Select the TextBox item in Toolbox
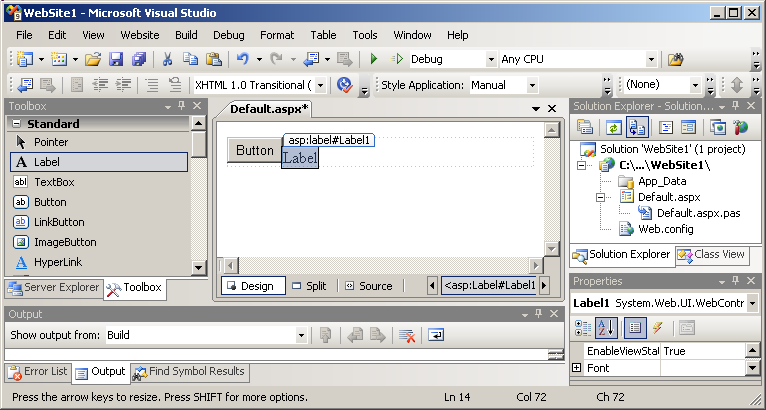766x410 pixels. pyautogui.click(x=54, y=182)
